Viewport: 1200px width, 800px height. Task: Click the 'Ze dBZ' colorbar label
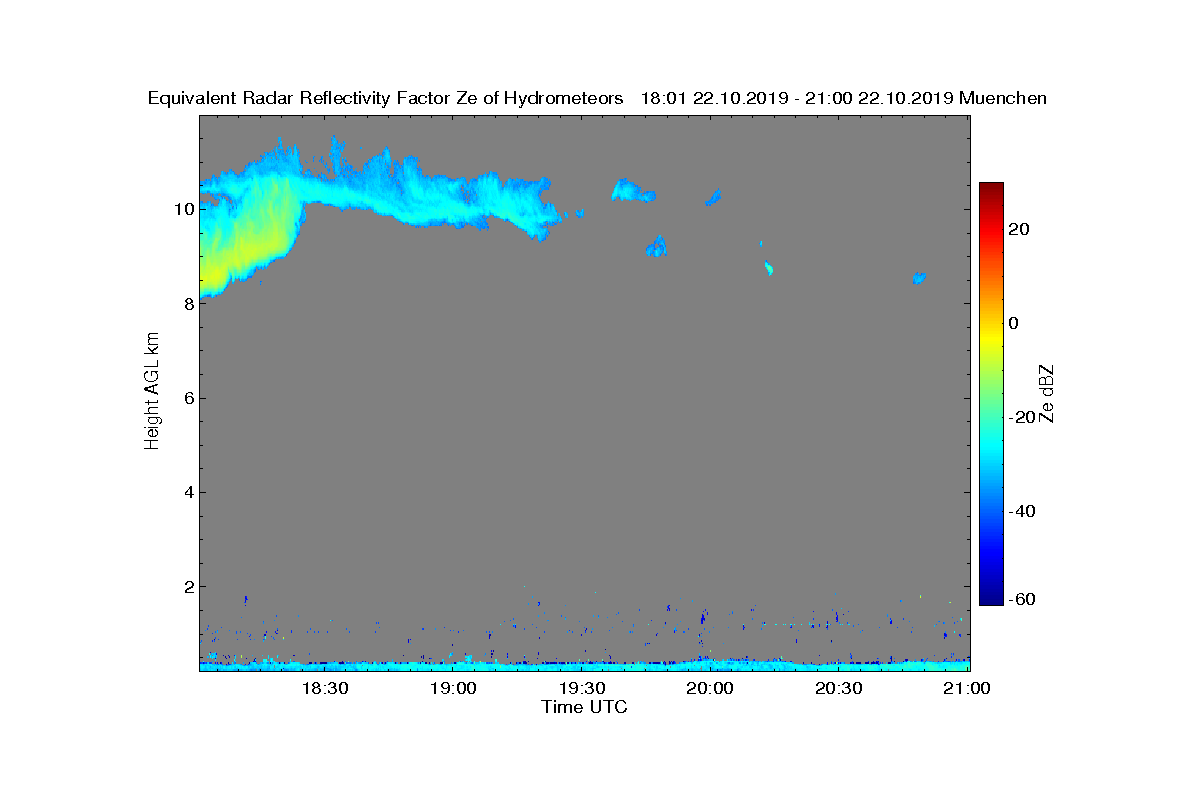(x=1047, y=392)
